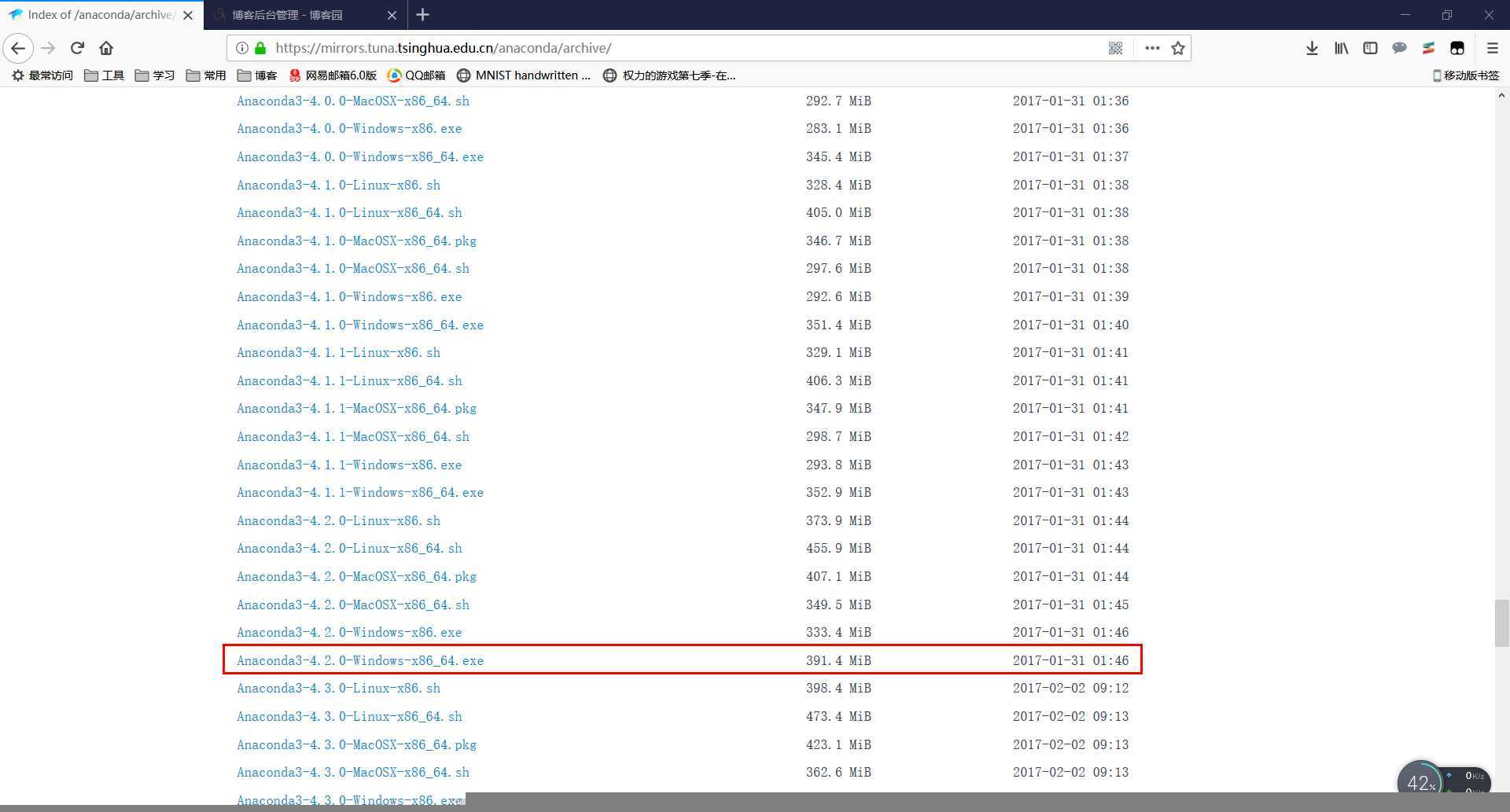
Task: Download Anaconda3-4.1.1-Linux-x86.sh
Action: pyautogui.click(x=338, y=352)
